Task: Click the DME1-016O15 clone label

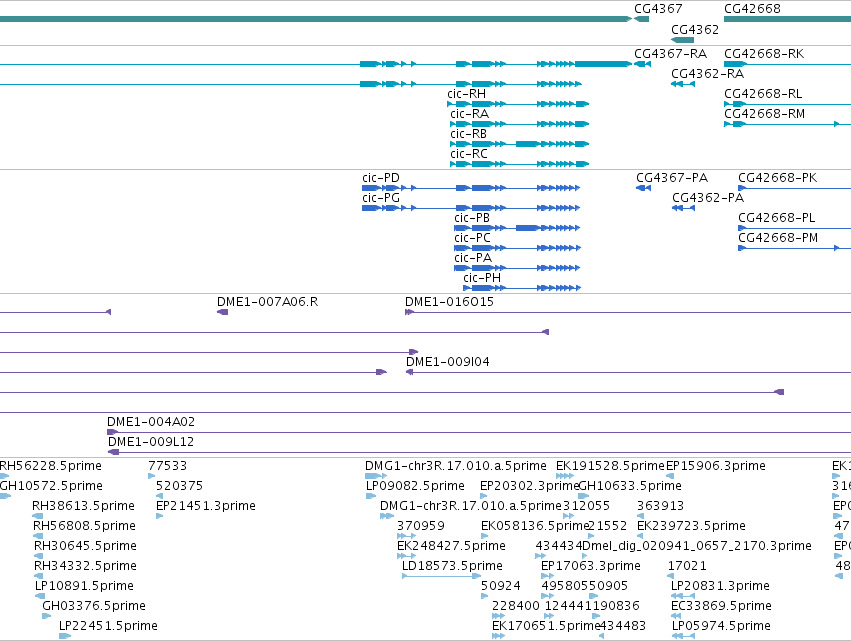Action: click(x=449, y=302)
